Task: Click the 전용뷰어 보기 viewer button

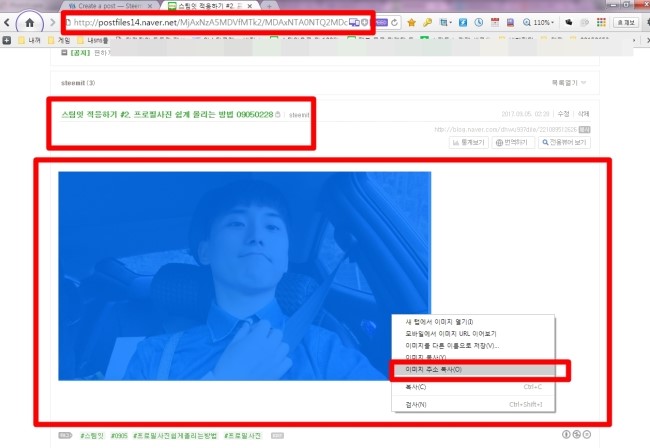Action: 564,143
